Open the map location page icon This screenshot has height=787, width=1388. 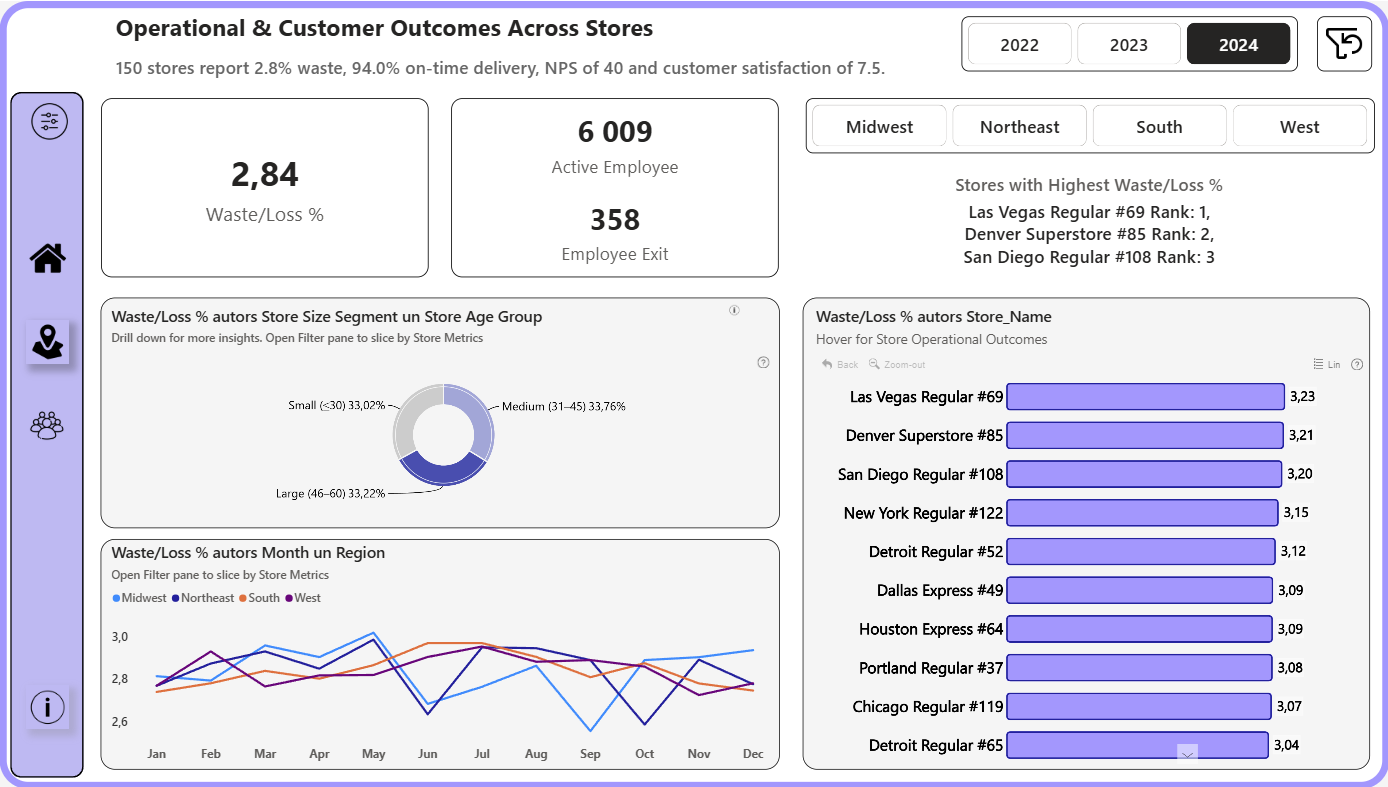(48, 342)
